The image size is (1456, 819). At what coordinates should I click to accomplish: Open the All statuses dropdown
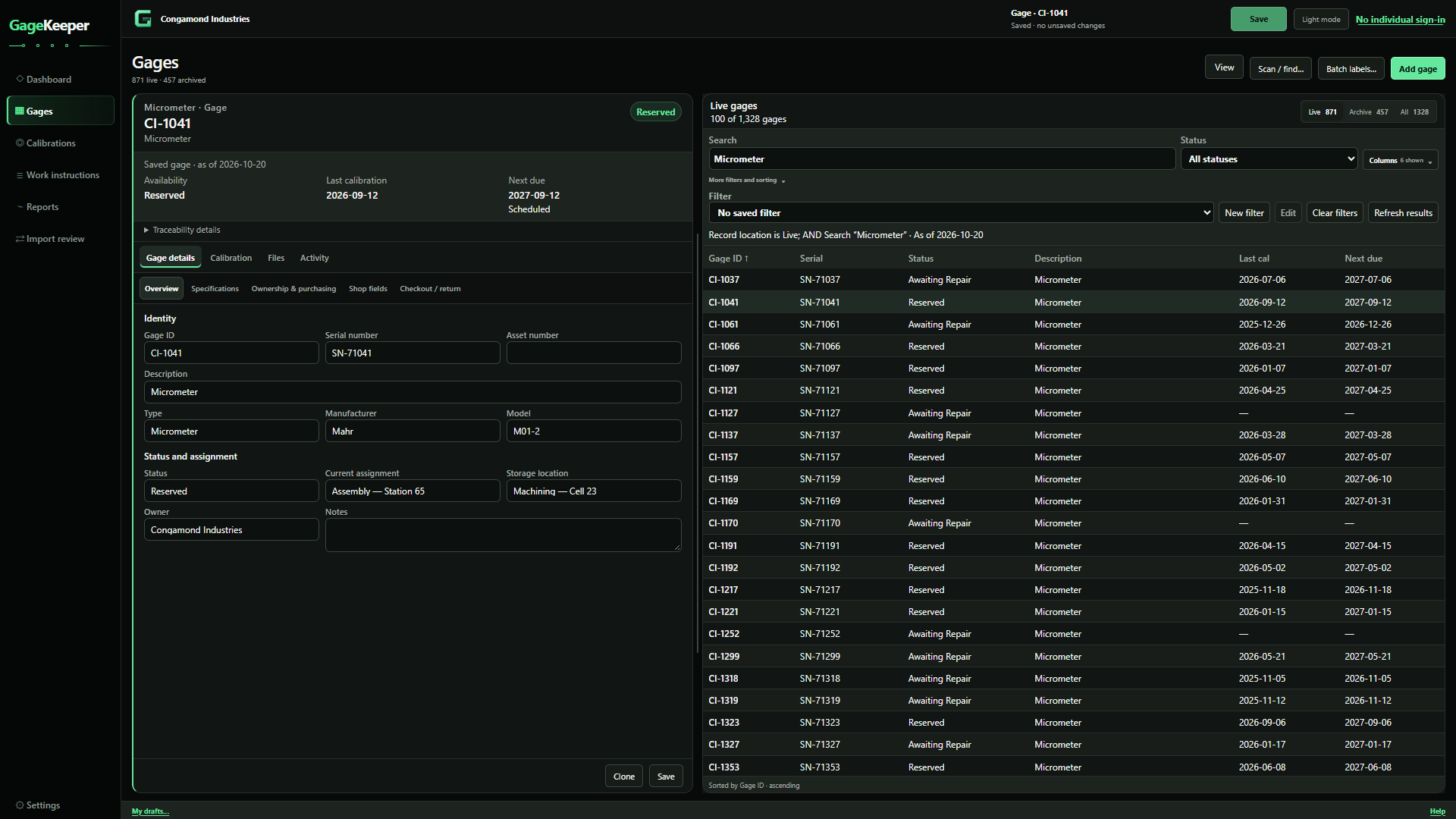pos(1269,158)
